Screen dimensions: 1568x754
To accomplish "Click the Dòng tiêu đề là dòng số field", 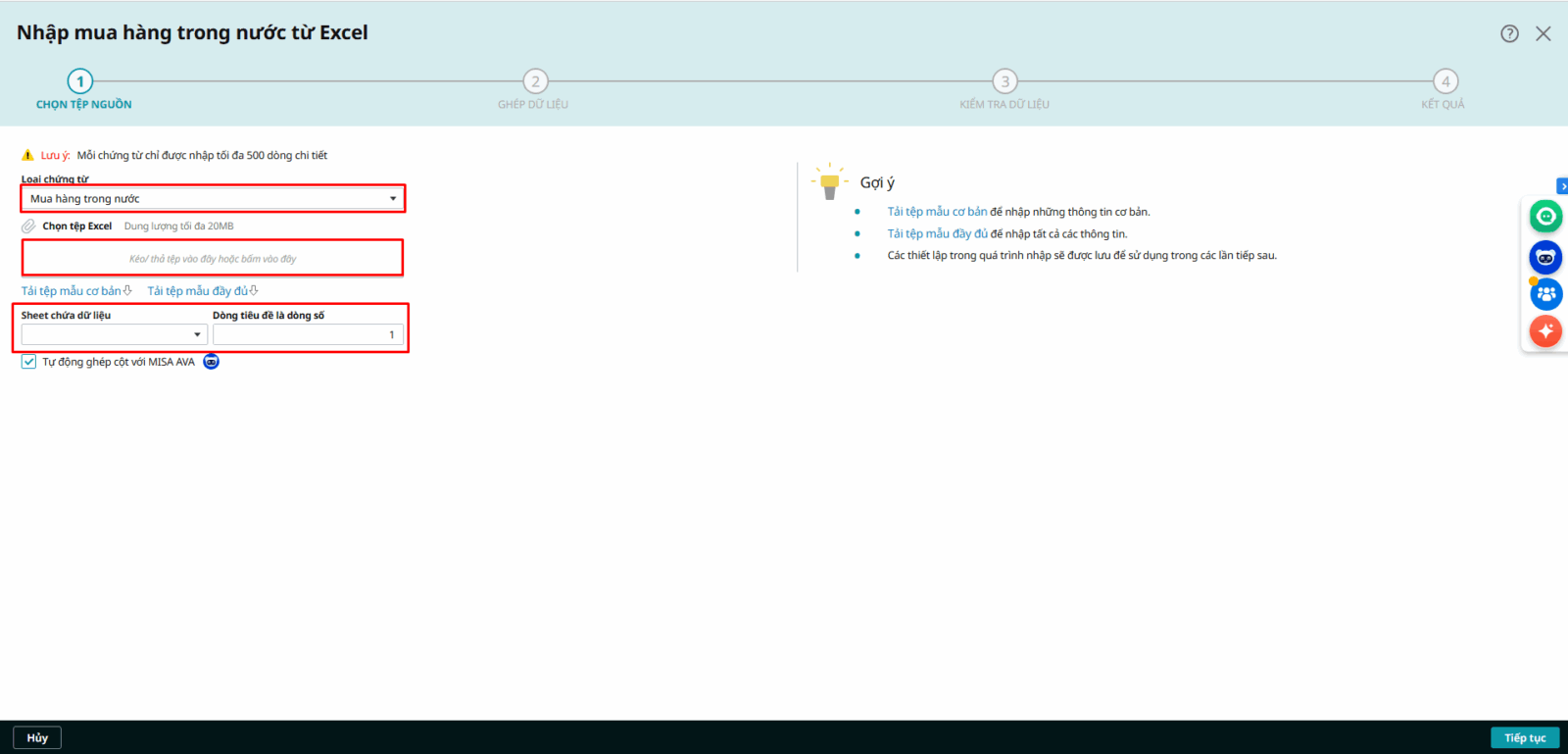I will pyautogui.click(x=307, y=335).
